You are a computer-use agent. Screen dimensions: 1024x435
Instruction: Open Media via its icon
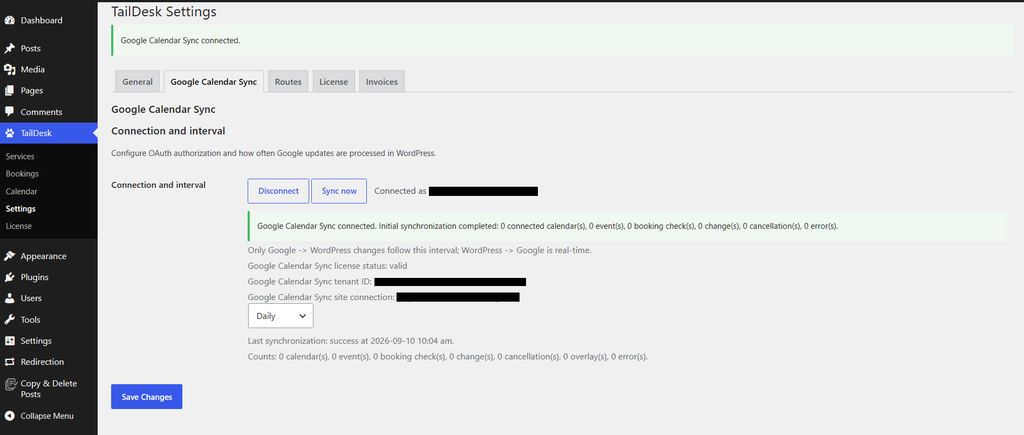pyautogui.click(x=10, y=69)
